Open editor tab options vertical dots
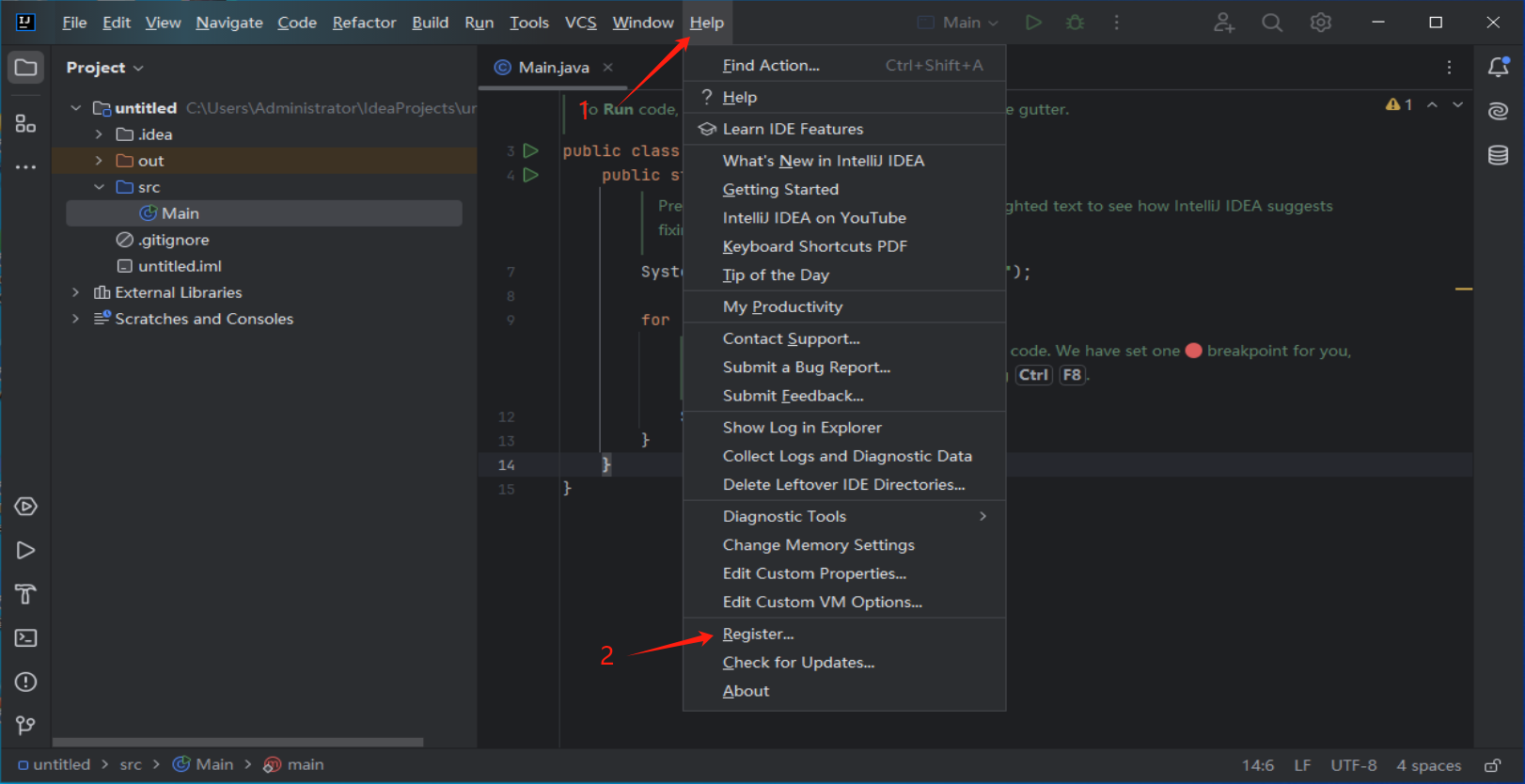1525x784 pixels. point(1449,68)
